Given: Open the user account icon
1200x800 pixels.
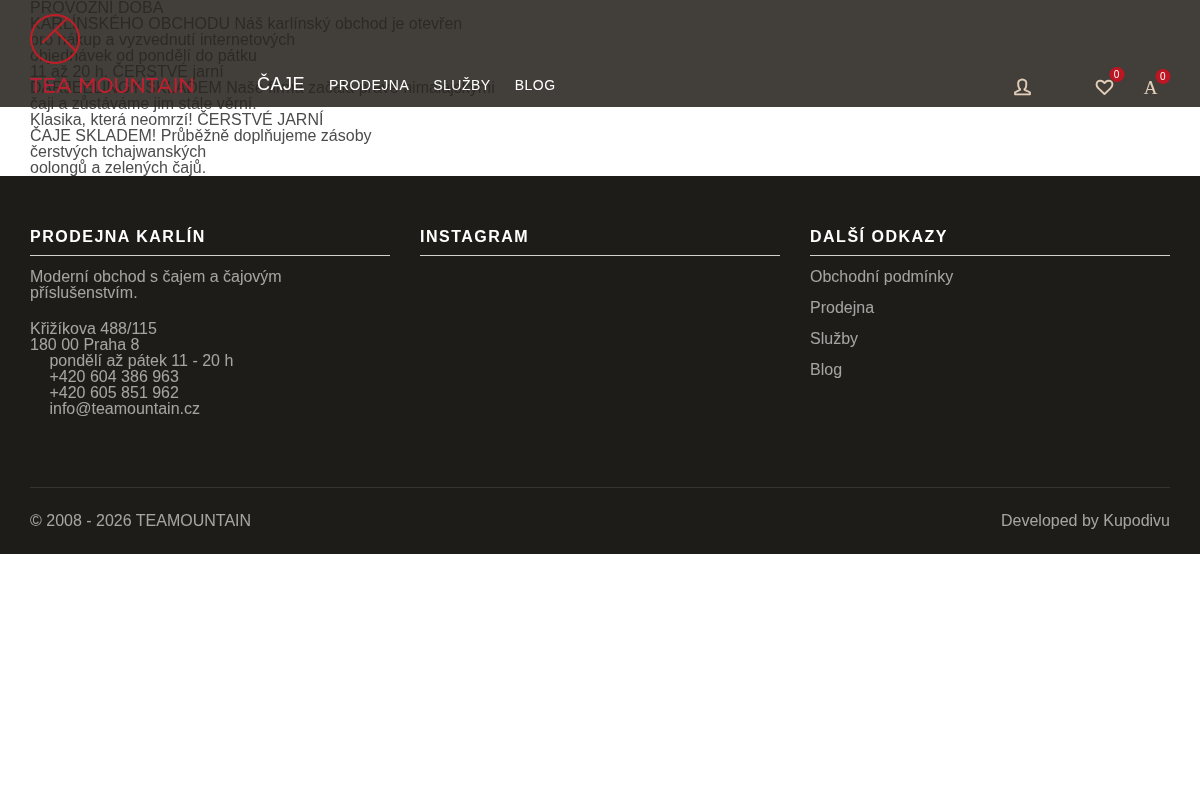Looking at the screenshot, I should [1022, 87].
